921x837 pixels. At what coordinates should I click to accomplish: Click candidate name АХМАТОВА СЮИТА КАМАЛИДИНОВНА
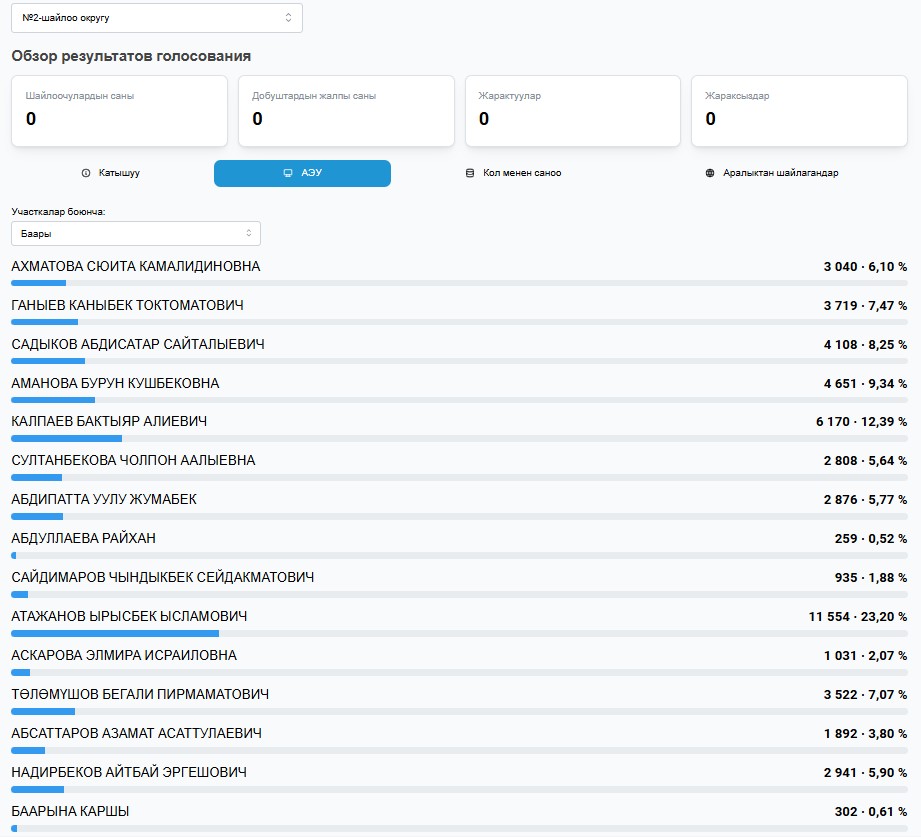(135, 267)
